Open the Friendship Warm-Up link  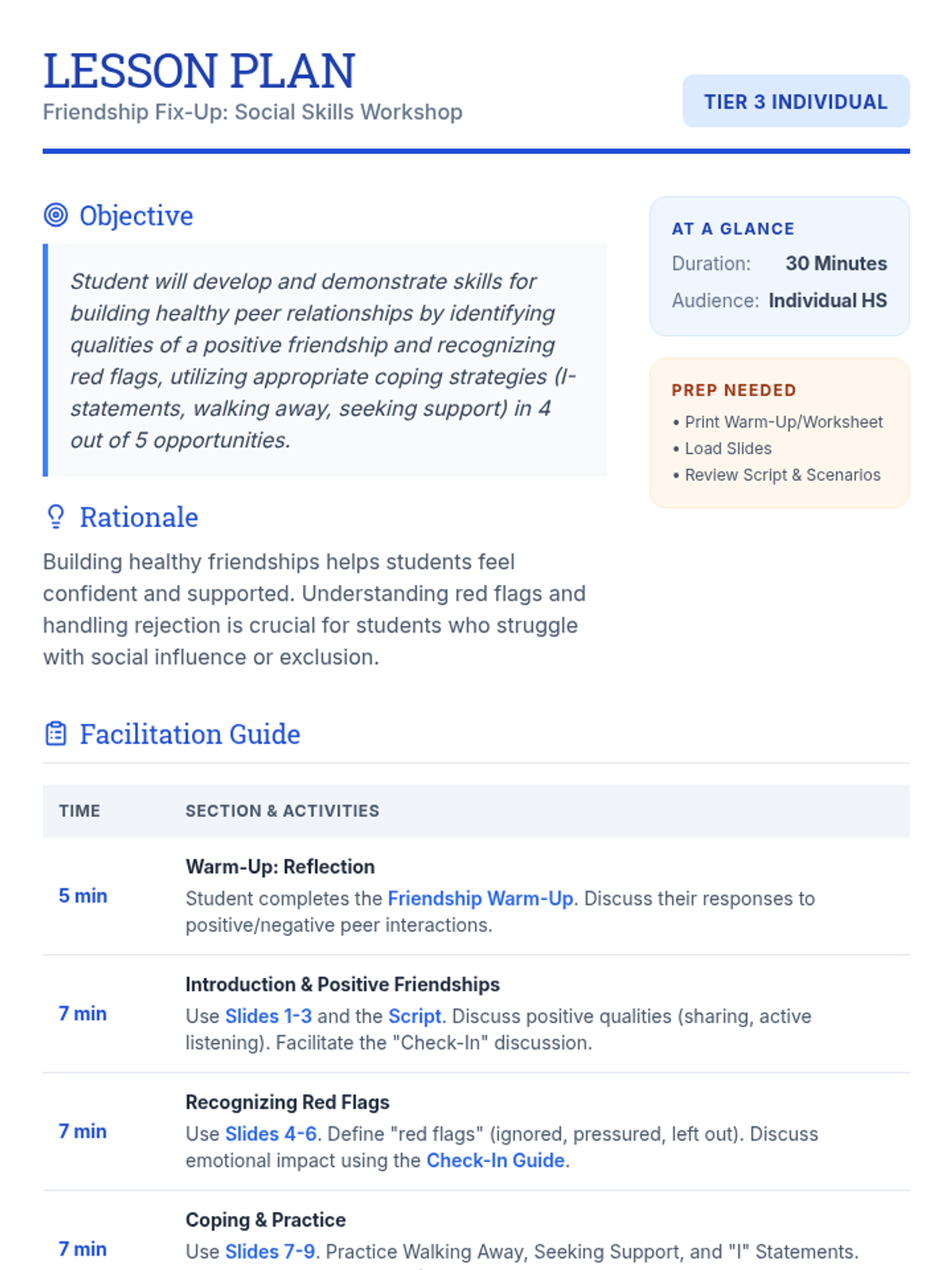click(x=480, y=899)
